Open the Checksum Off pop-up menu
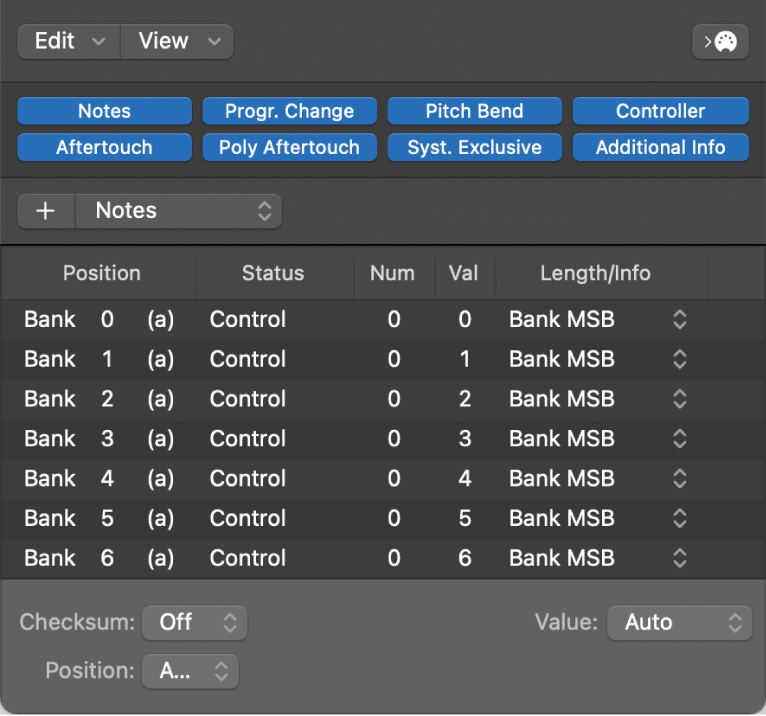 coord(194,623)
